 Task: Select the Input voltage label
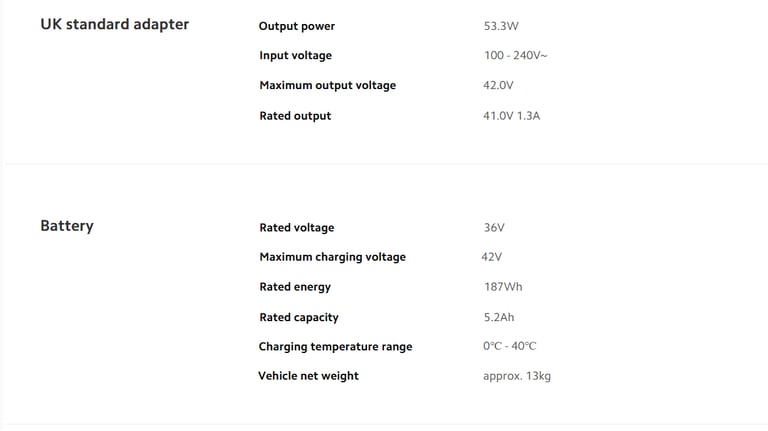[x=295, y=56]
